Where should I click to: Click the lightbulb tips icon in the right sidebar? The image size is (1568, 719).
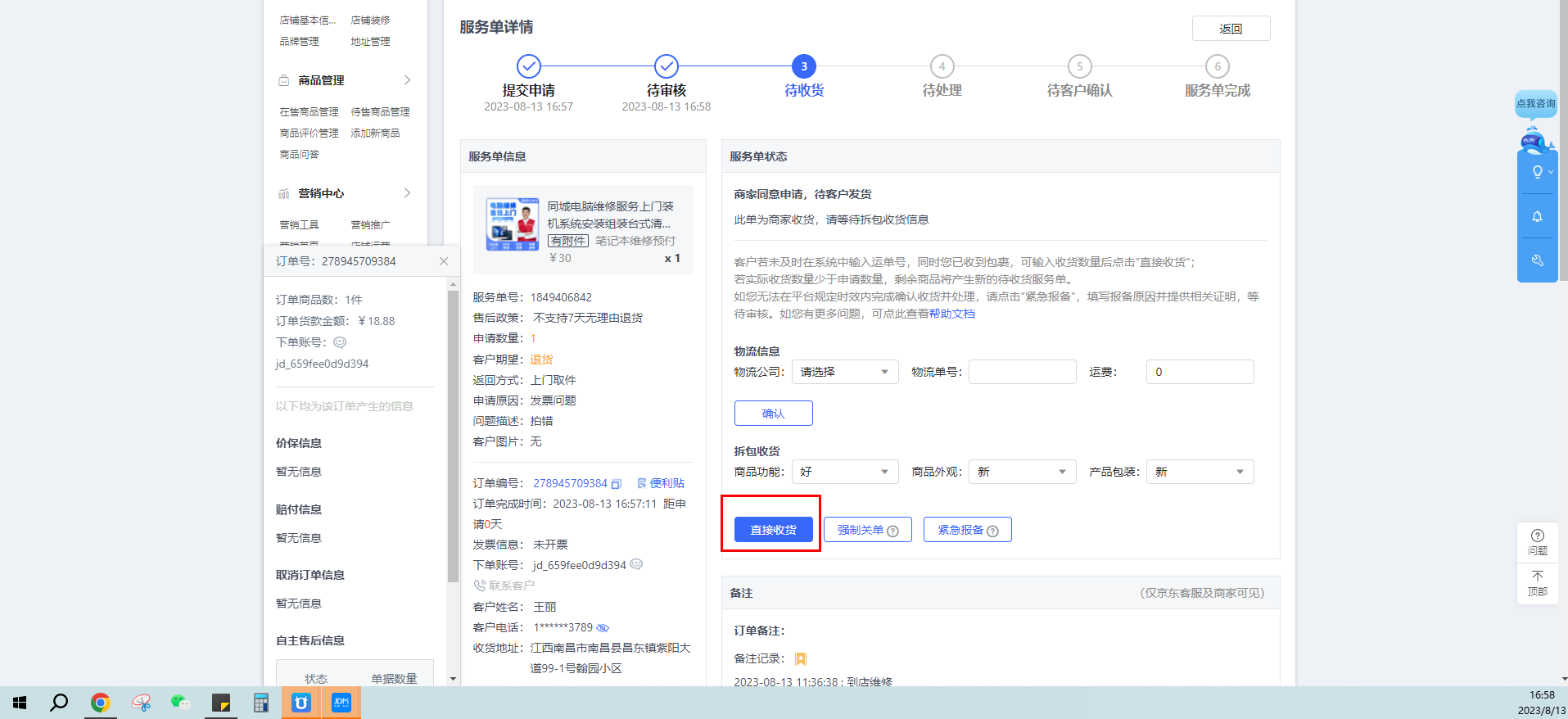pyautogui.click(x=1537, y=172)
